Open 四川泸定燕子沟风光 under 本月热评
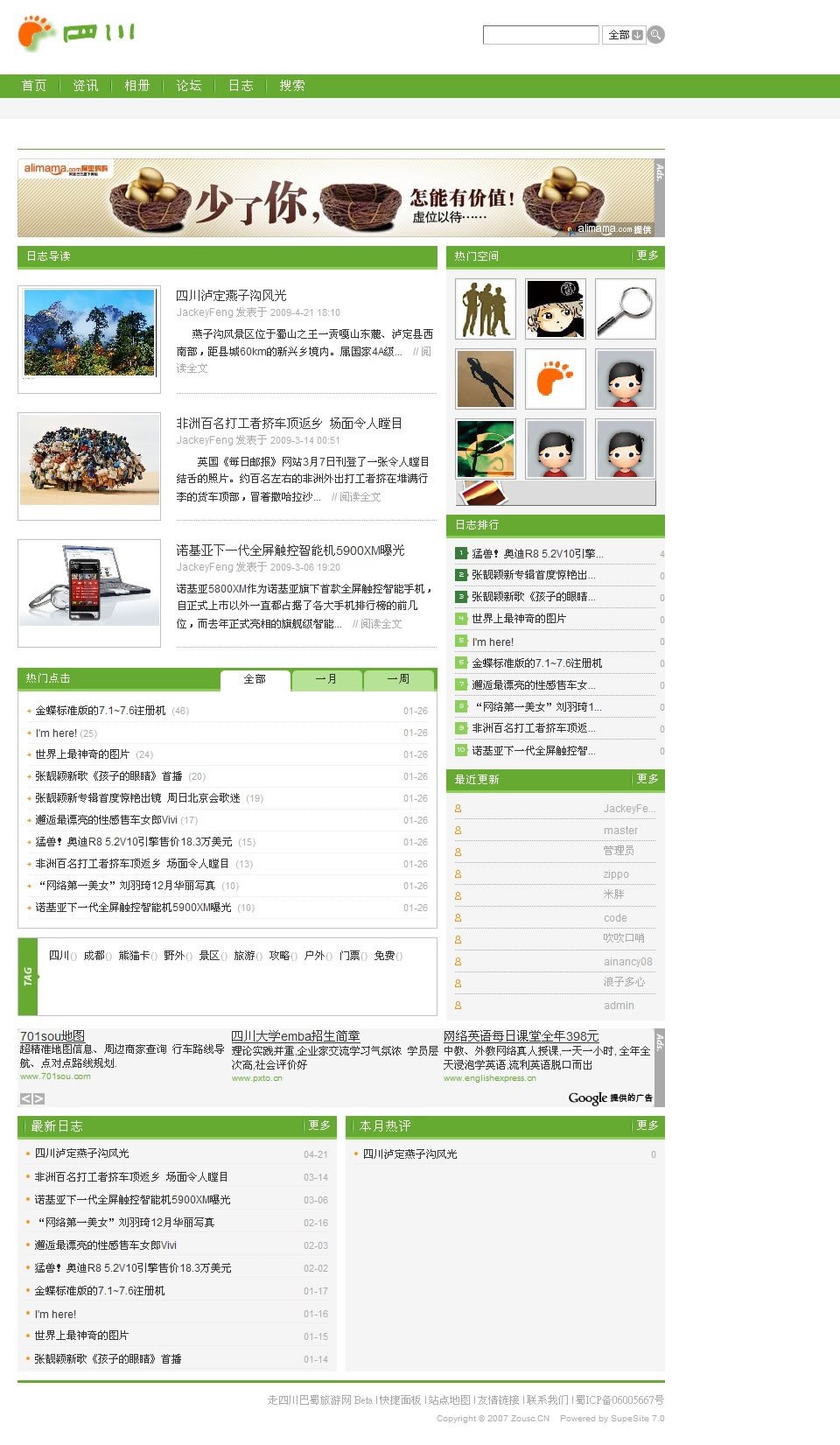Screen dimensions: 840x1445 click(409, 1154)
